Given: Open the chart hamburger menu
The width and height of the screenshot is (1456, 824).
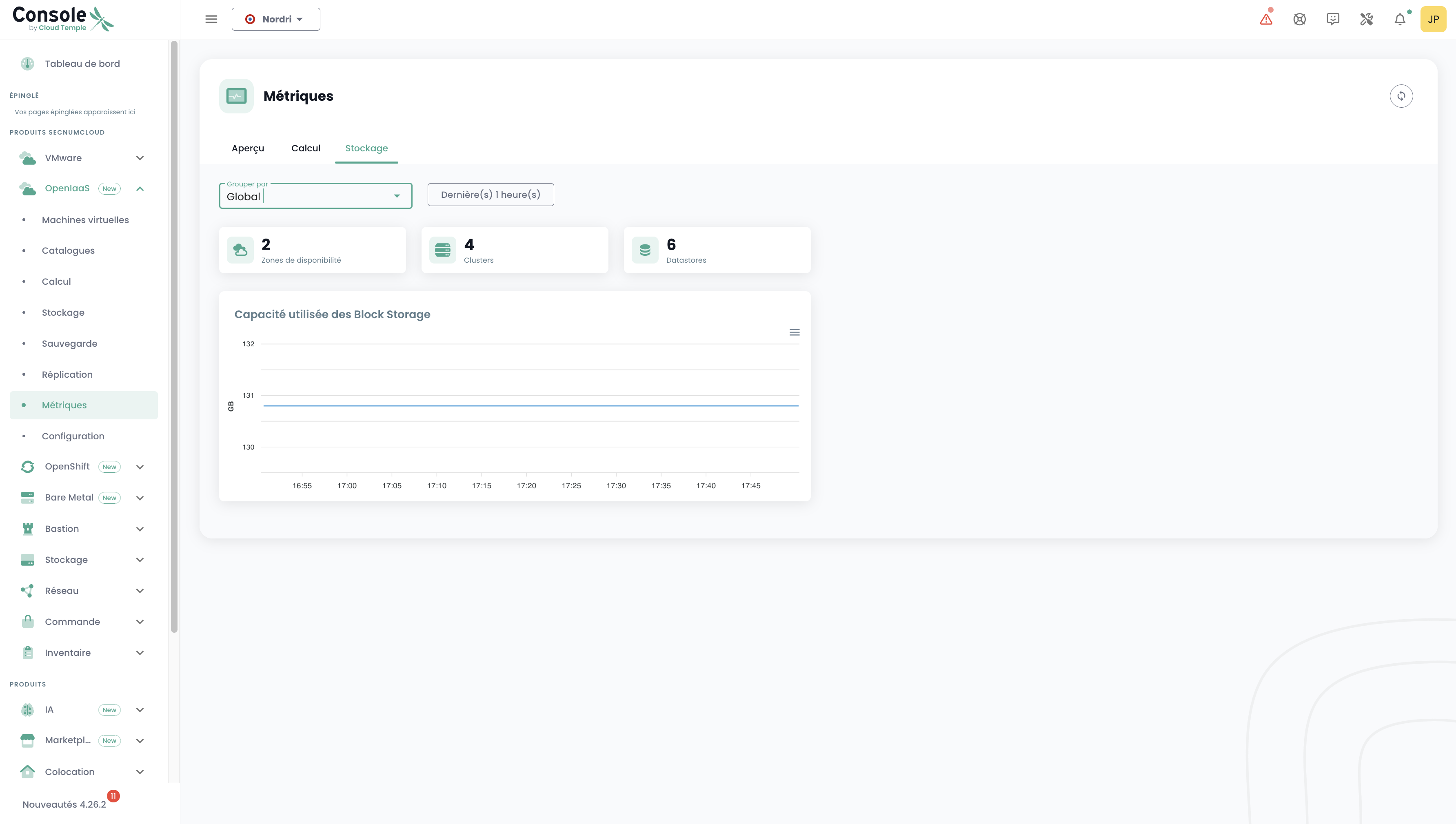Looking at the screenshot, I should click(794, 332).
